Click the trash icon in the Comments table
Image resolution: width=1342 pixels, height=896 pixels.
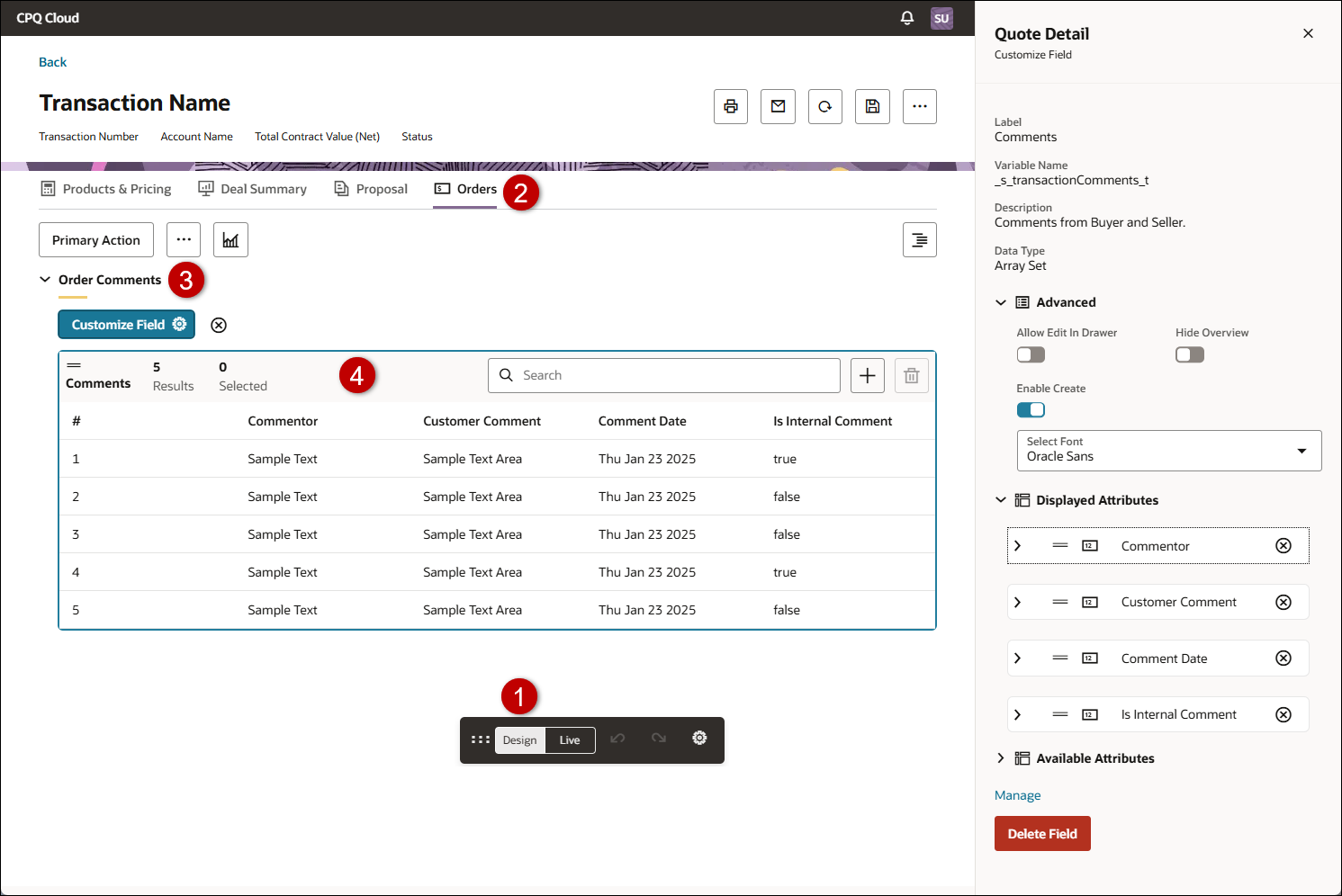point(911,375)
